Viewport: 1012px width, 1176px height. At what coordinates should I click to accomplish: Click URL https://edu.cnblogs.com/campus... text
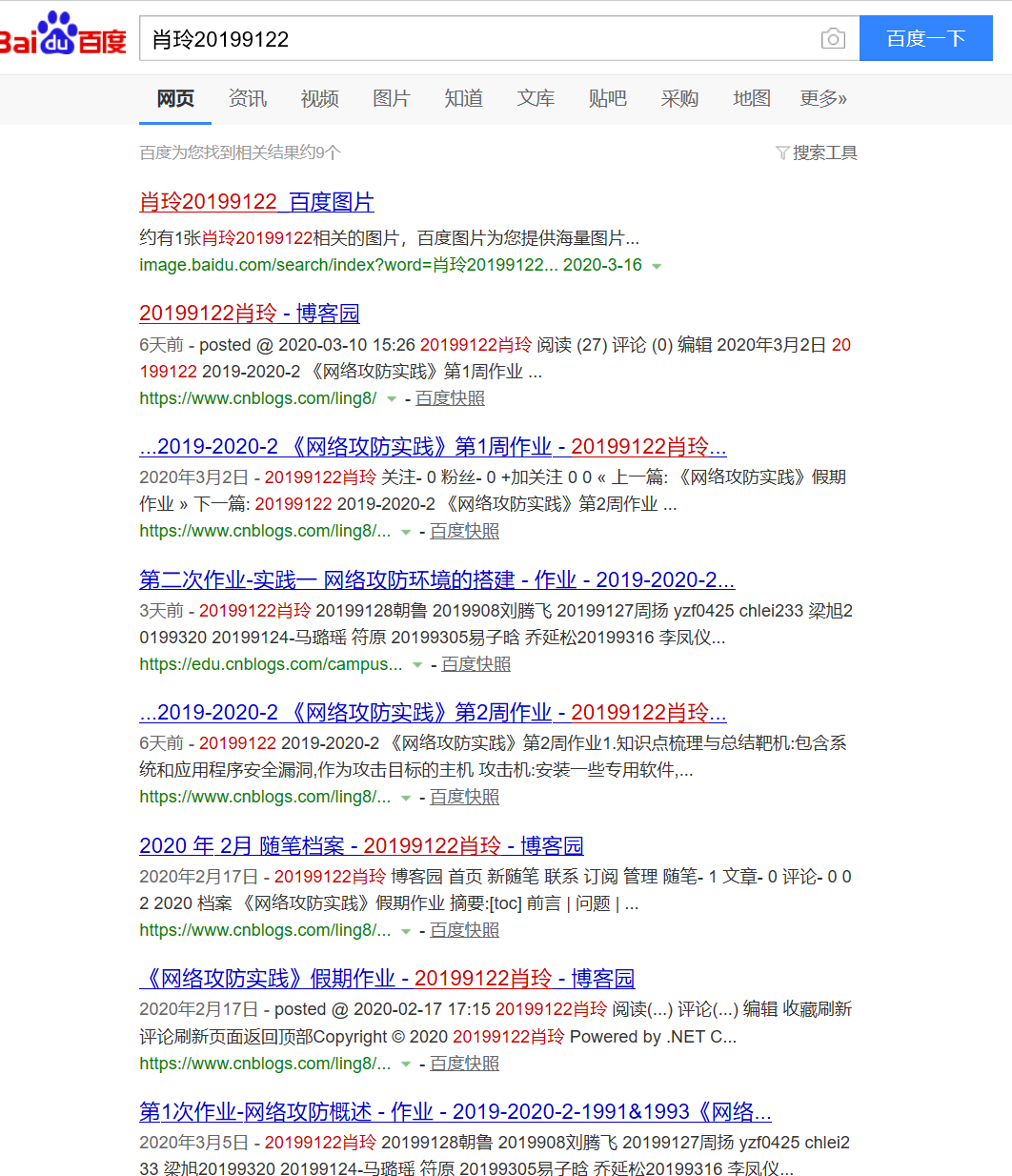tap(271, 664)
